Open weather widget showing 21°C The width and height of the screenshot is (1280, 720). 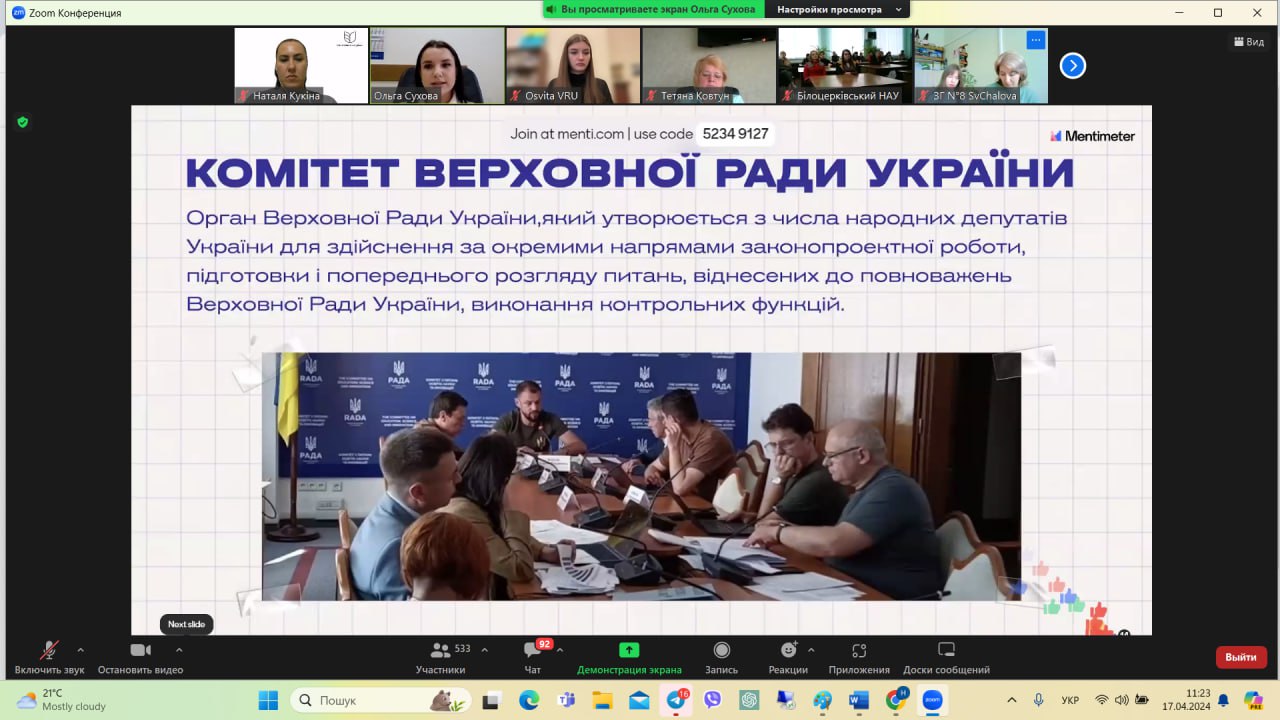coord(60,700)
